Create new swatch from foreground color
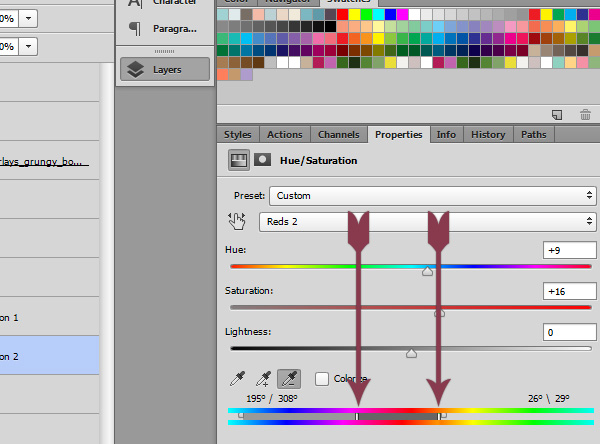600x444 pixels. coord(557,114)
